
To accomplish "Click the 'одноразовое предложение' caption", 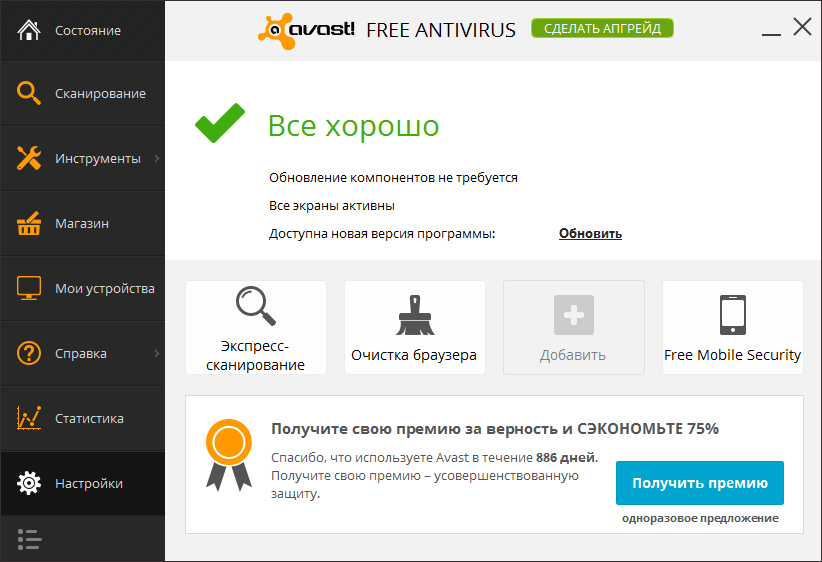I will (x=700, y=518).
